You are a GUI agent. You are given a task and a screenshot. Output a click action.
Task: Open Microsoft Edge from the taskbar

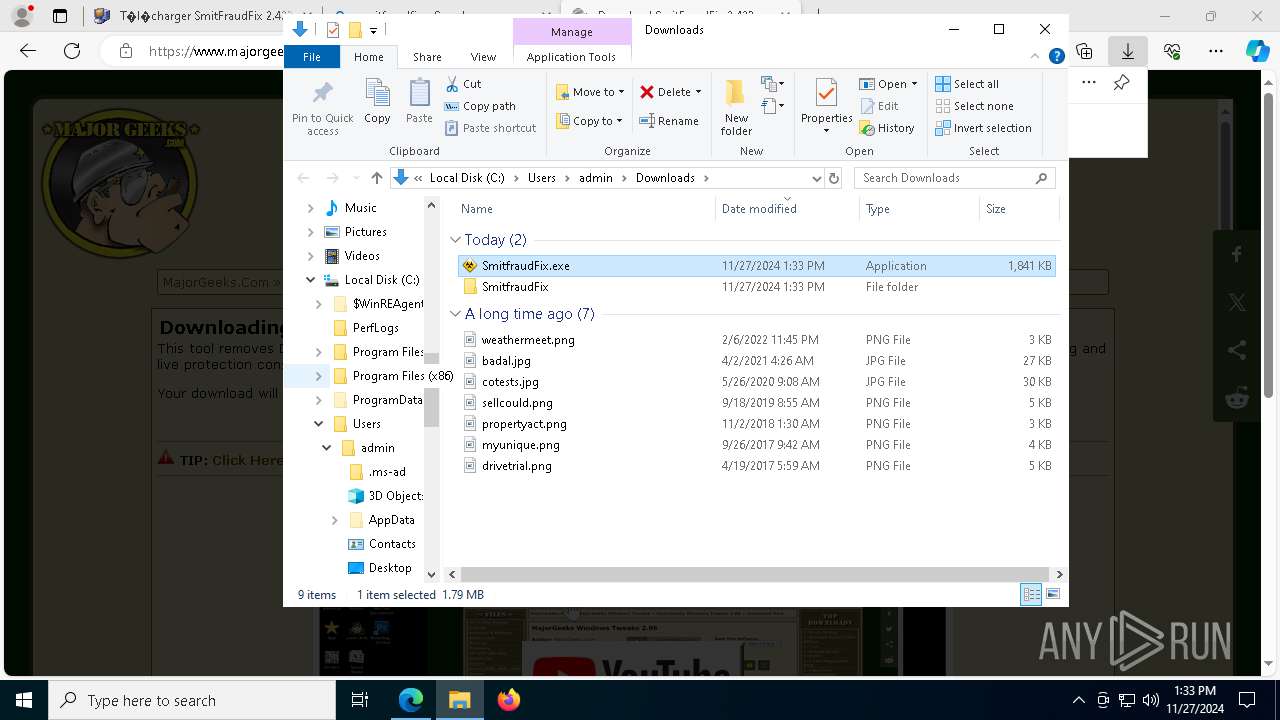(x=411, y=700)
